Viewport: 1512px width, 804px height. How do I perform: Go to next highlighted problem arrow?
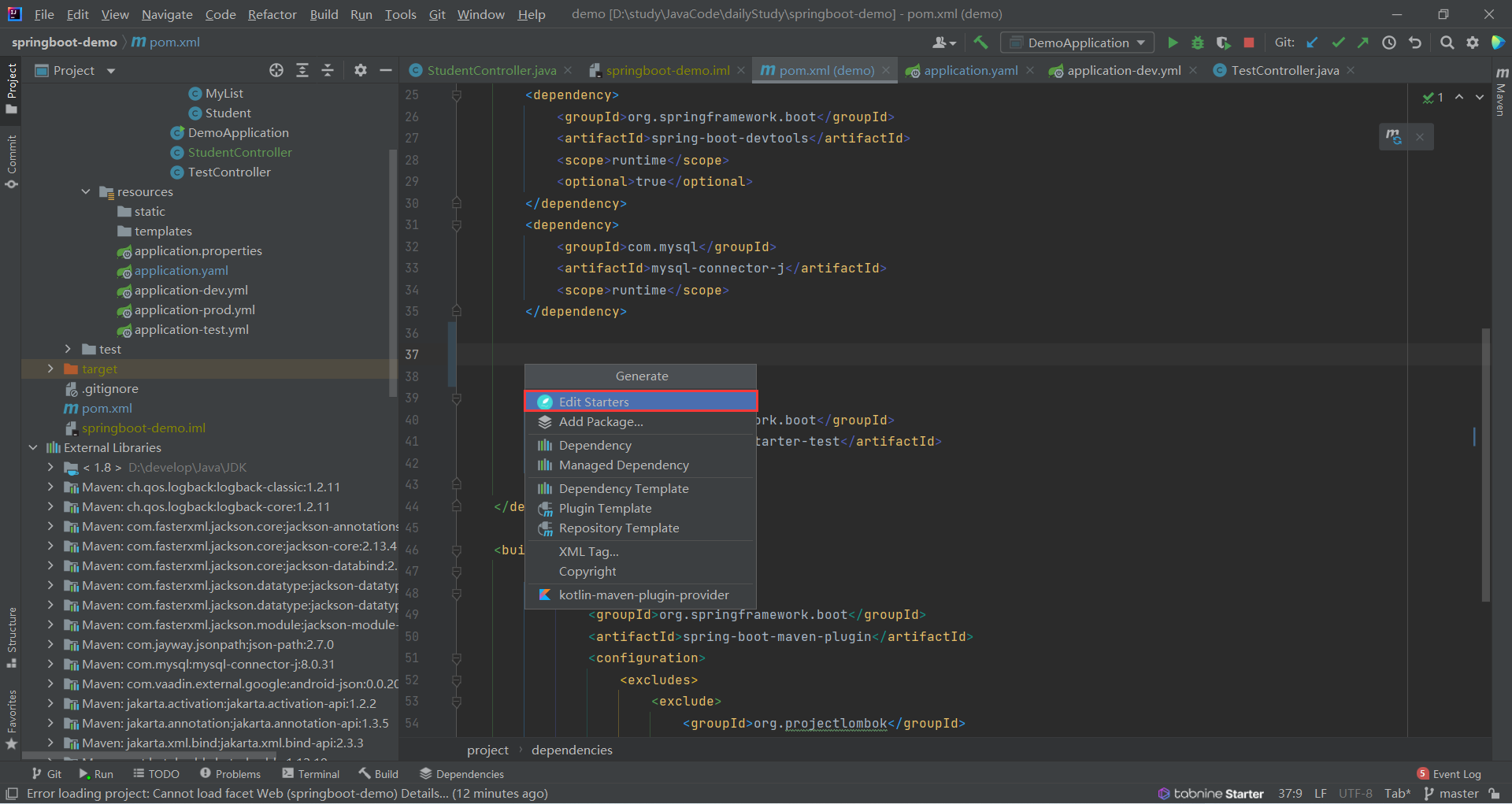tap(1480, 97)
